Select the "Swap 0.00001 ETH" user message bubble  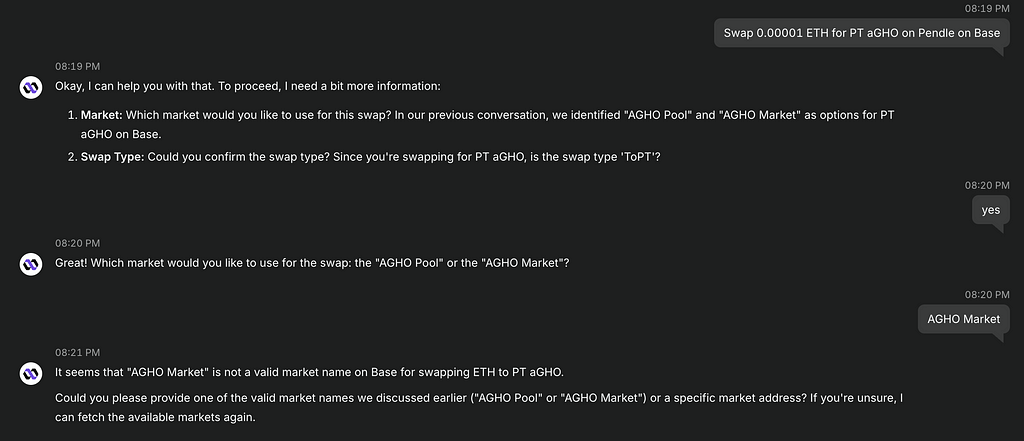pos(862,33)
